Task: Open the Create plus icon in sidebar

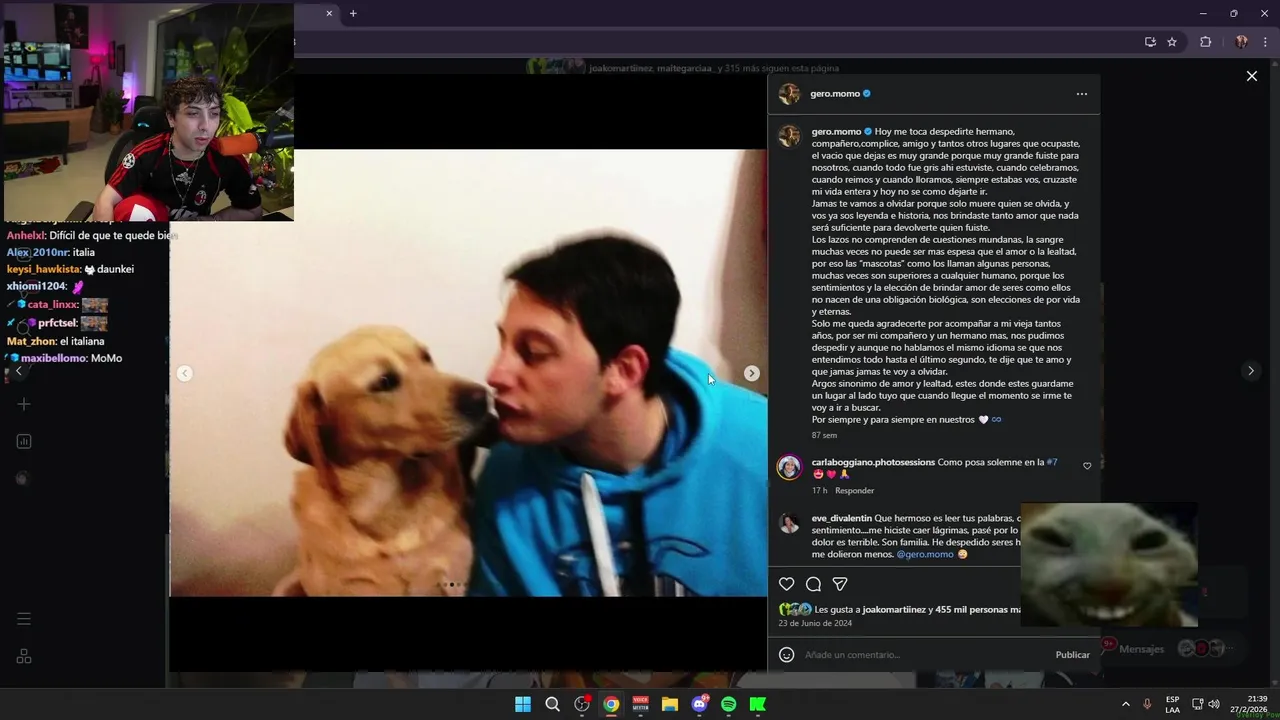Action: 24,404
